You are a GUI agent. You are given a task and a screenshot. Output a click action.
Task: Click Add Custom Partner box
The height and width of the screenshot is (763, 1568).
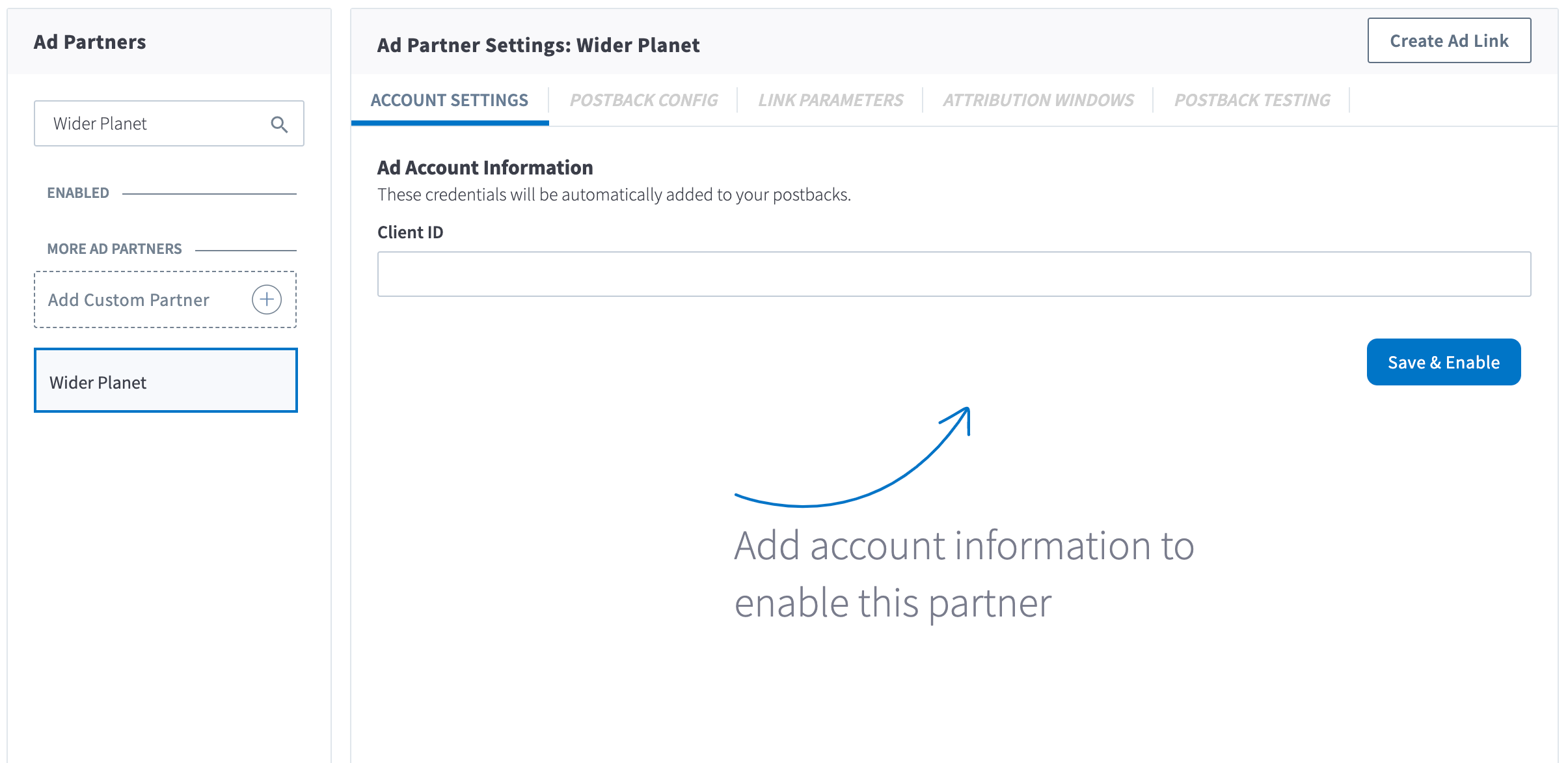[x=143, y=299]
